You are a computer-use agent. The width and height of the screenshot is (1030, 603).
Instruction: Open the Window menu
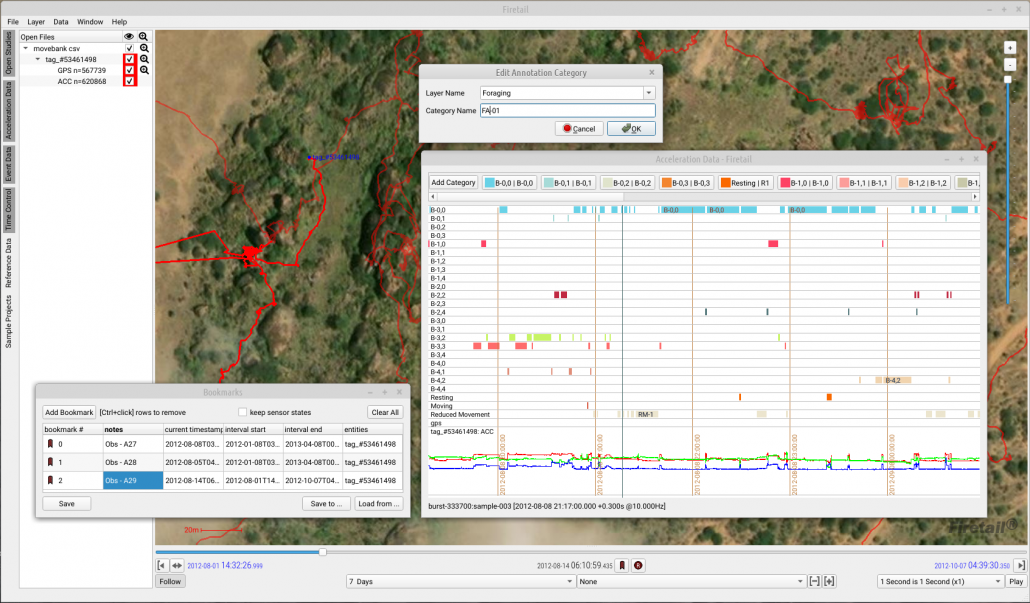pyautogui.click(x=90, y=22)
